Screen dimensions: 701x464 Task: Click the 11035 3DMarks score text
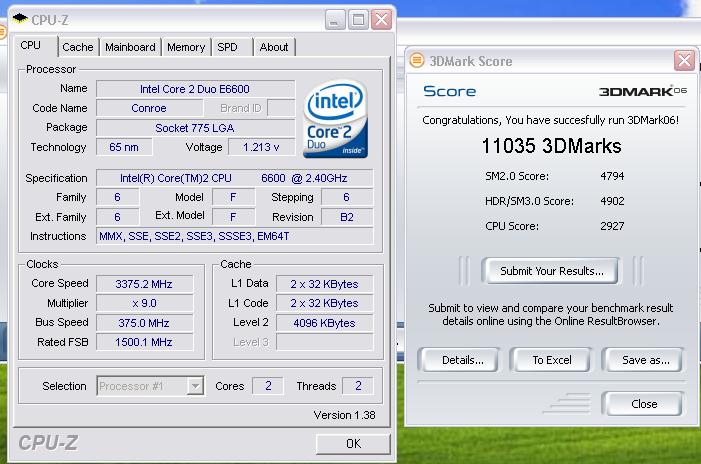click(552, 146)
